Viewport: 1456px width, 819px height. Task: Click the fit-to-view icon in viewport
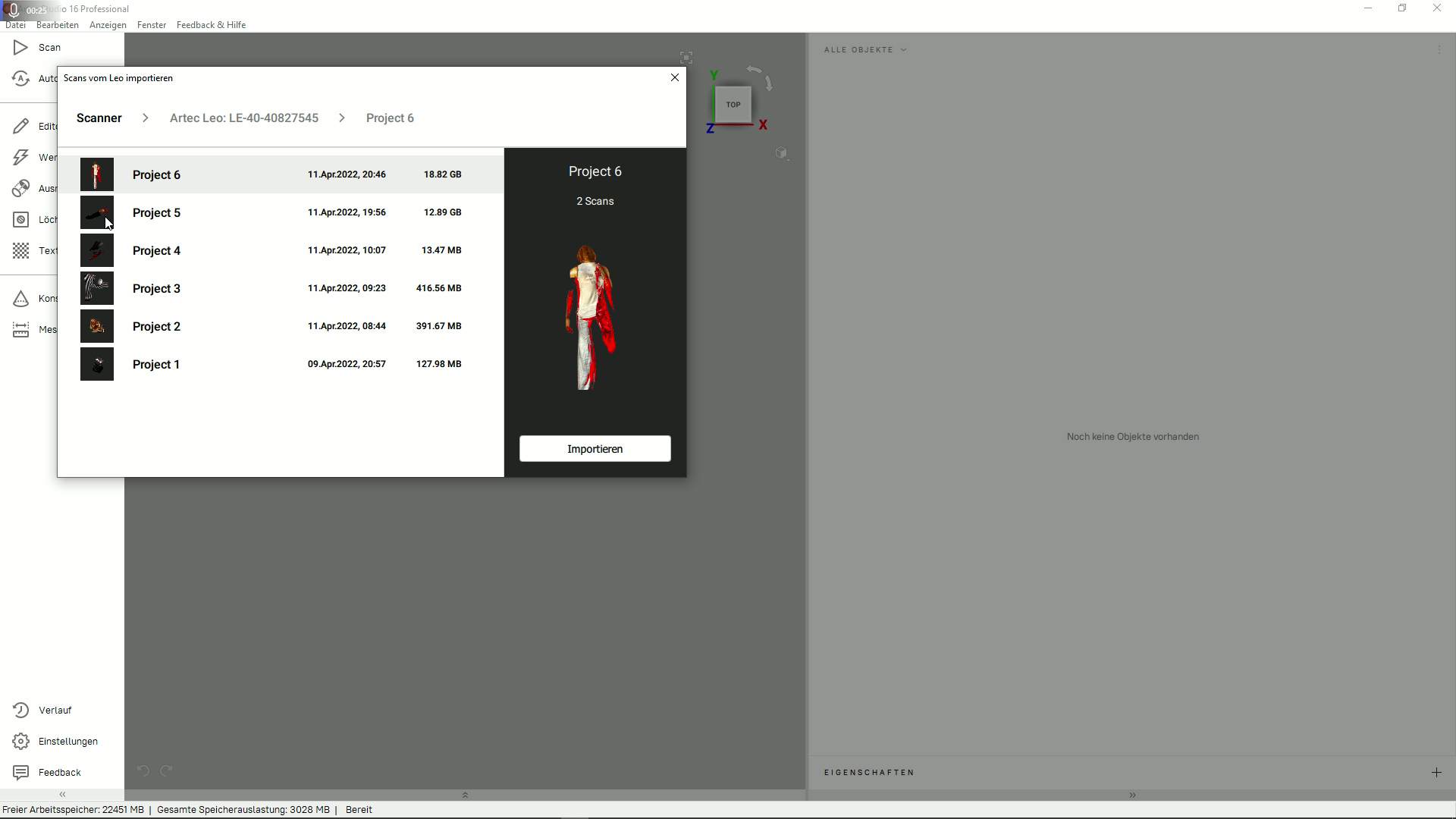[686, 58]
